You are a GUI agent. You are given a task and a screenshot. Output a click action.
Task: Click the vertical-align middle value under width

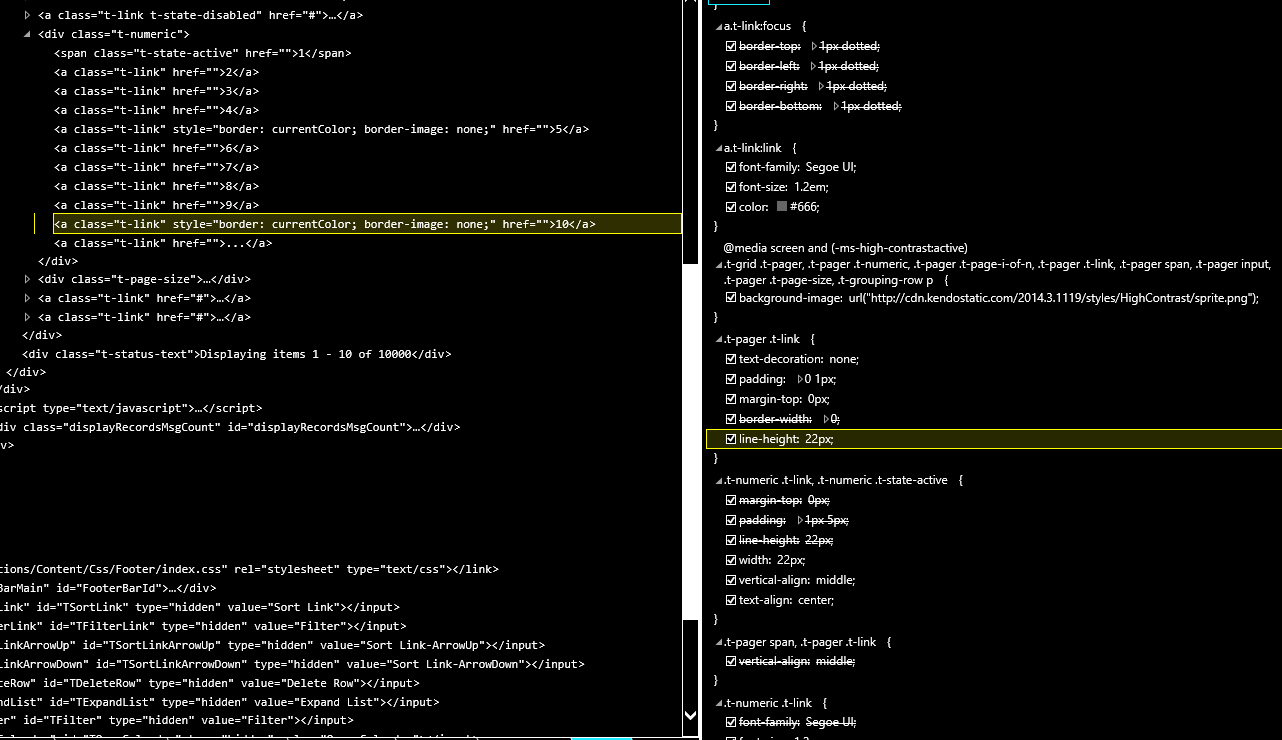(835, 580)
